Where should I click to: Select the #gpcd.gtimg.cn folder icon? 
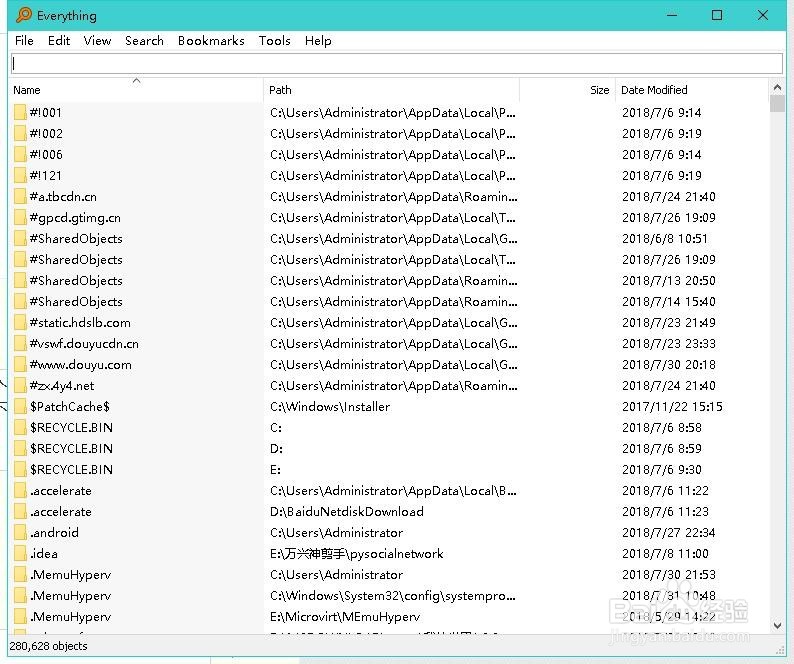point(20,218)
